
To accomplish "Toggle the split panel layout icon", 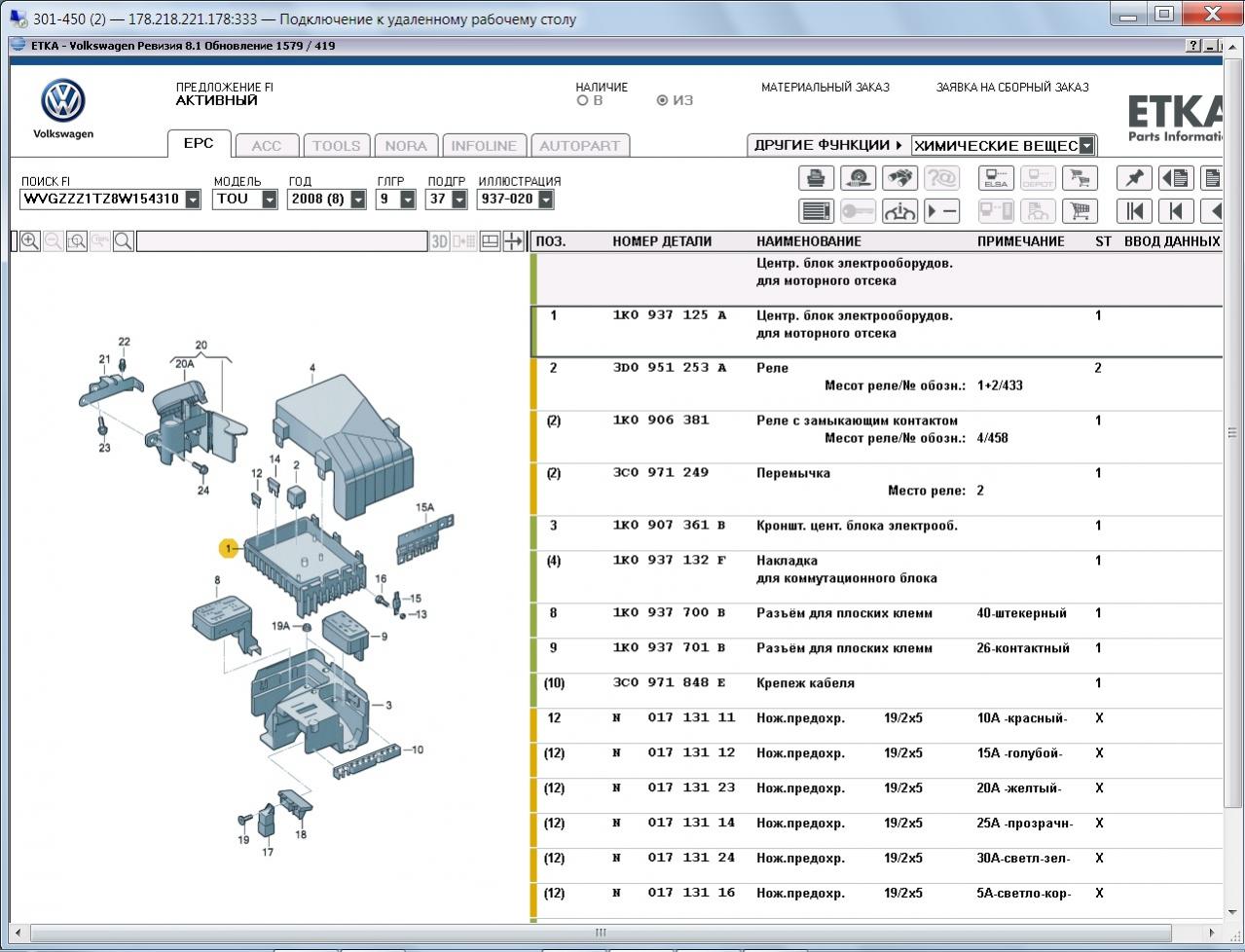I will click(491, 241).
